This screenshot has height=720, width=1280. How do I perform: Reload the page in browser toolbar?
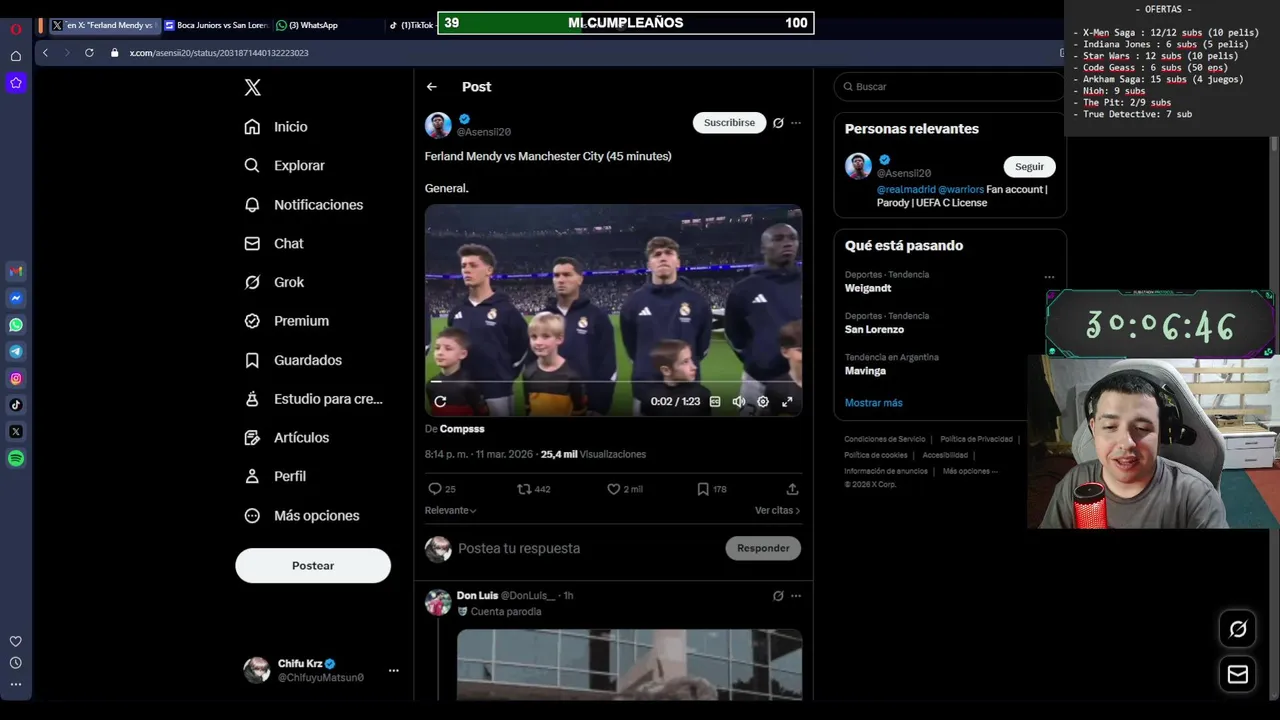point(89,53)
